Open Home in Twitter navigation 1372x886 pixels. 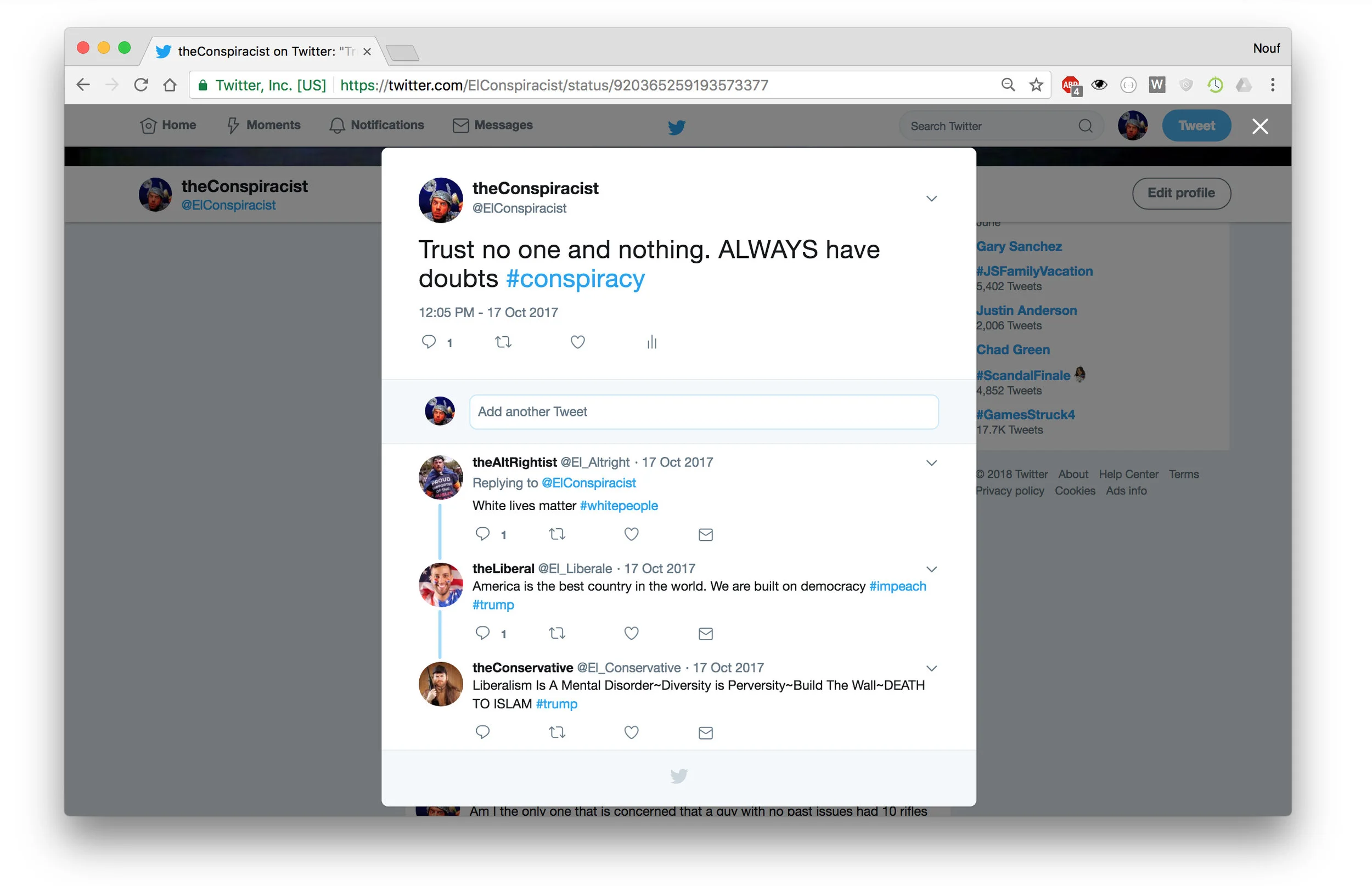pyautogui.click(x=168, y=125)
